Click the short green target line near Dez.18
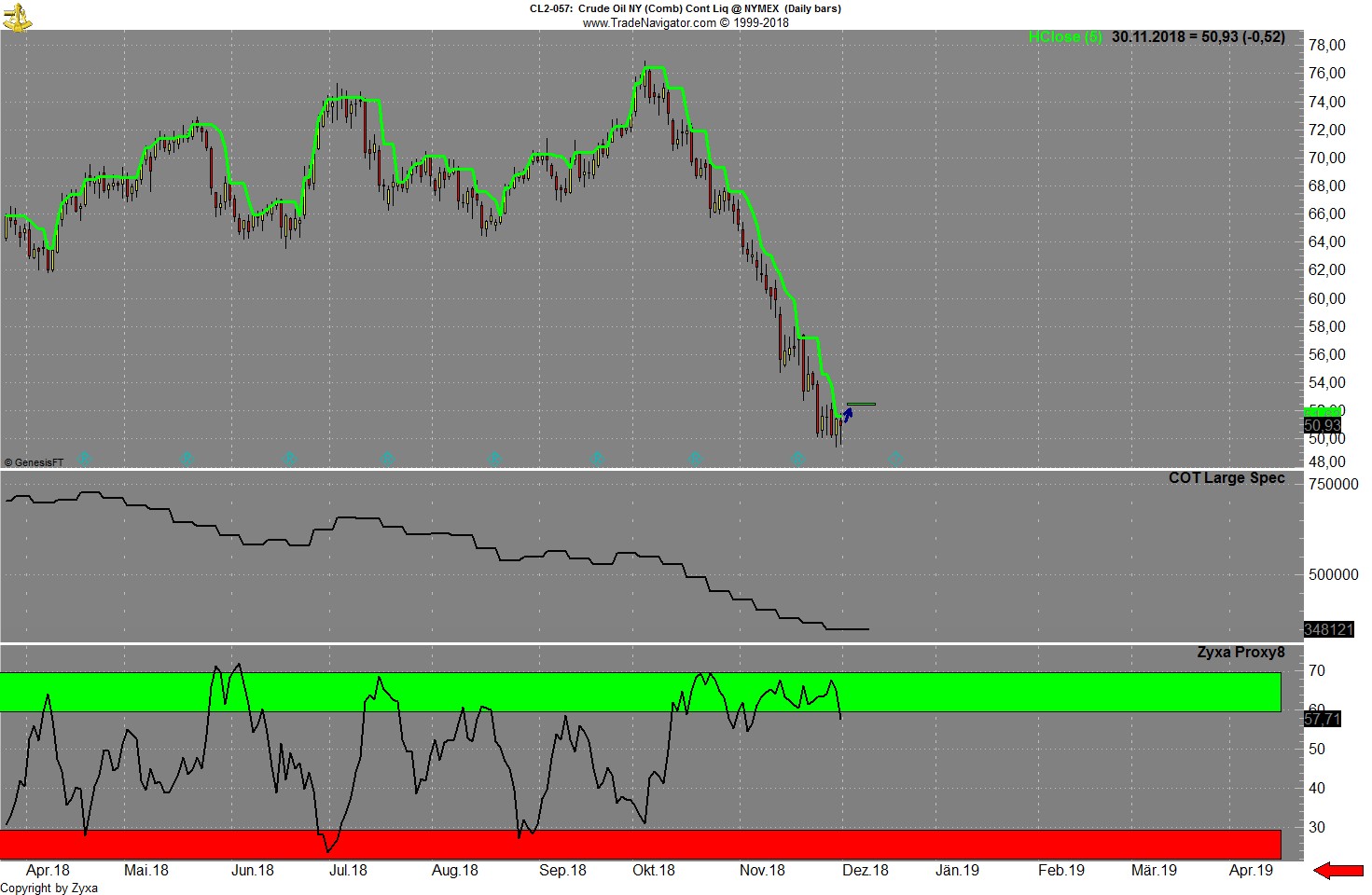Image resolution: width=1372 pixels, height=895 pixels. 861,405
